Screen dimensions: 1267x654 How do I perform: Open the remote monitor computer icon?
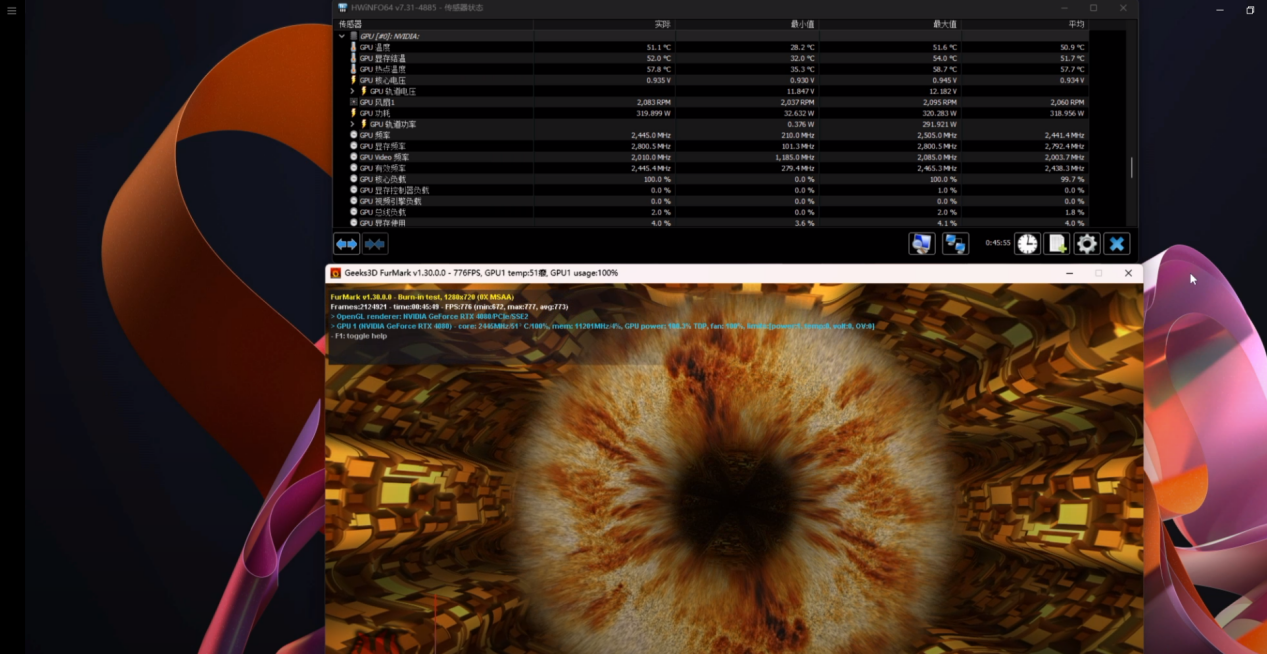click(x=921, y=244)
